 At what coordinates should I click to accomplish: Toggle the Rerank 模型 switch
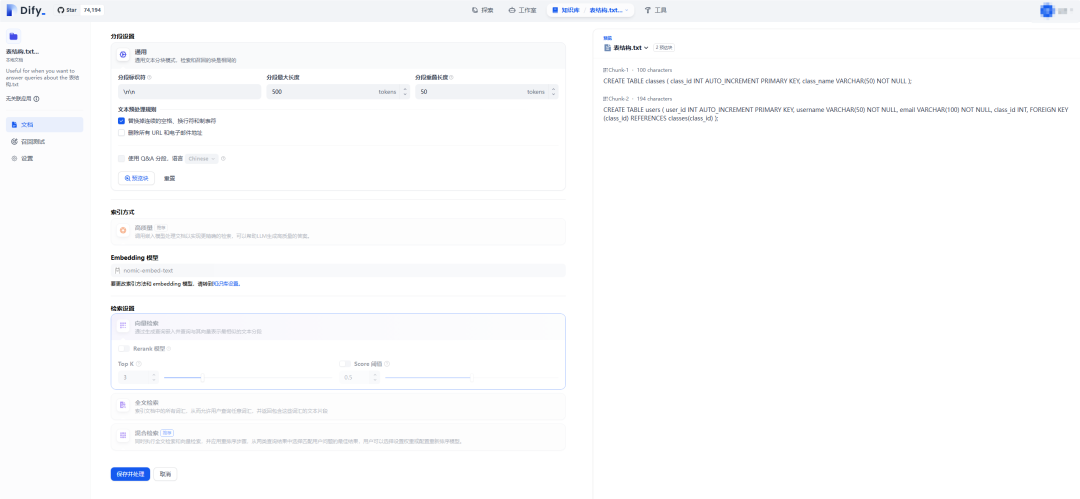(x=123, y=349)
